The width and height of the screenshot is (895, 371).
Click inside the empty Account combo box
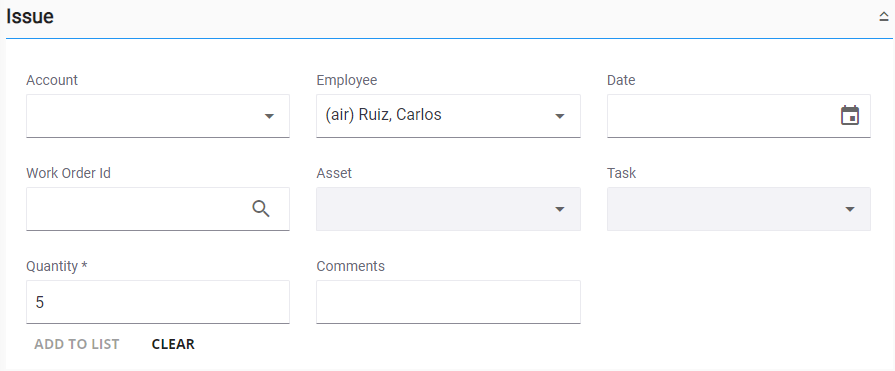(x=158, y=116)
